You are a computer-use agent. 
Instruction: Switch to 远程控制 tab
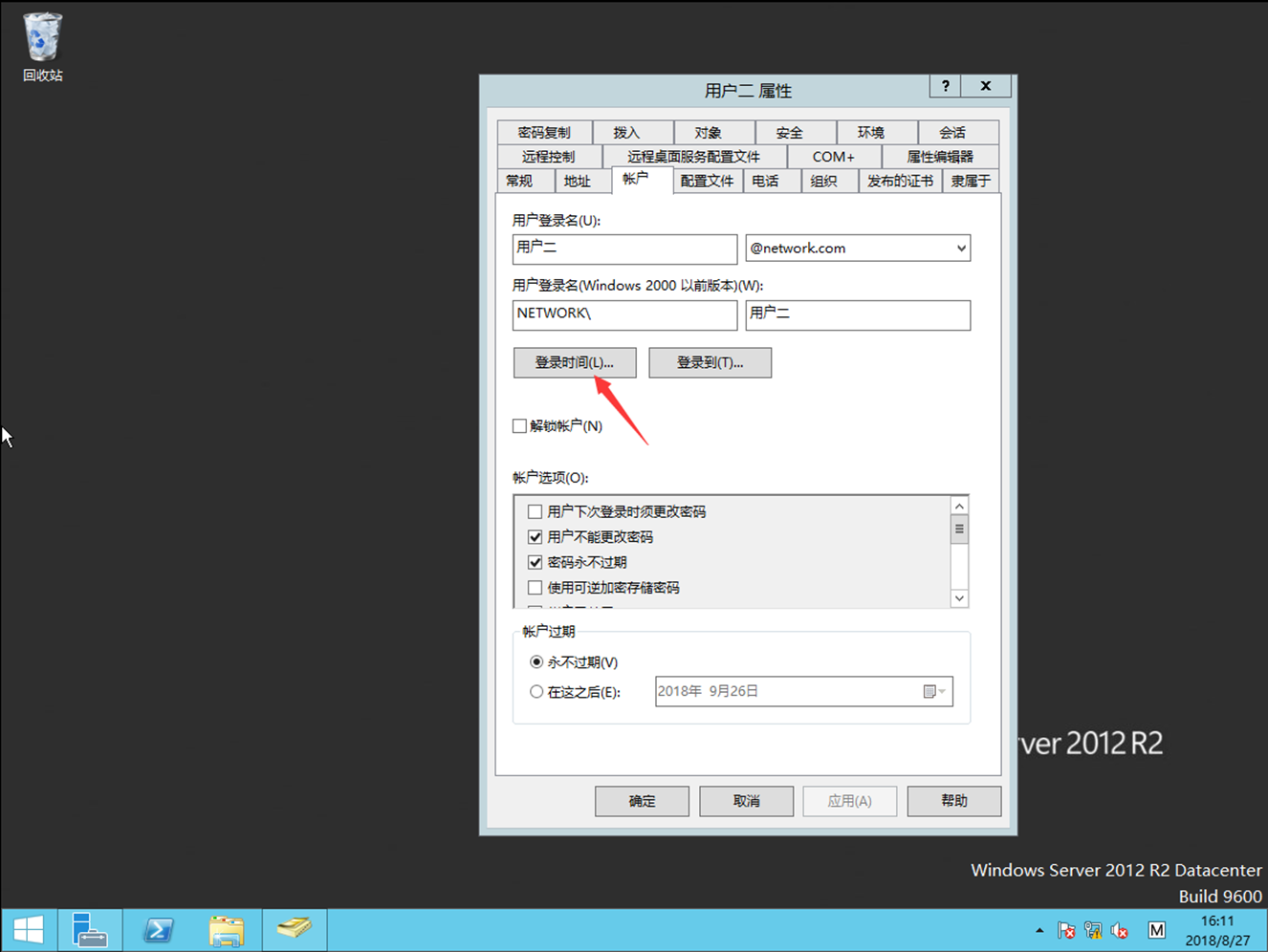click(x=549, y=157)
